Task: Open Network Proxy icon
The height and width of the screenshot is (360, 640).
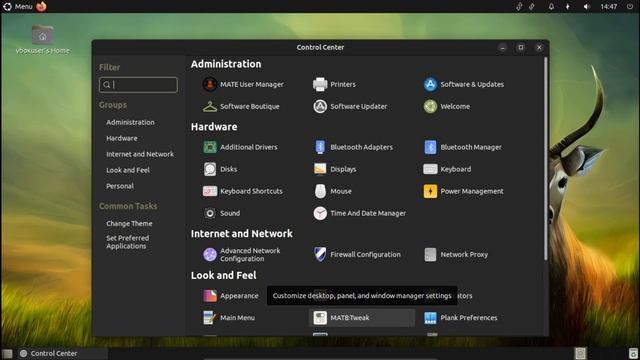Action: coord(430,255)
